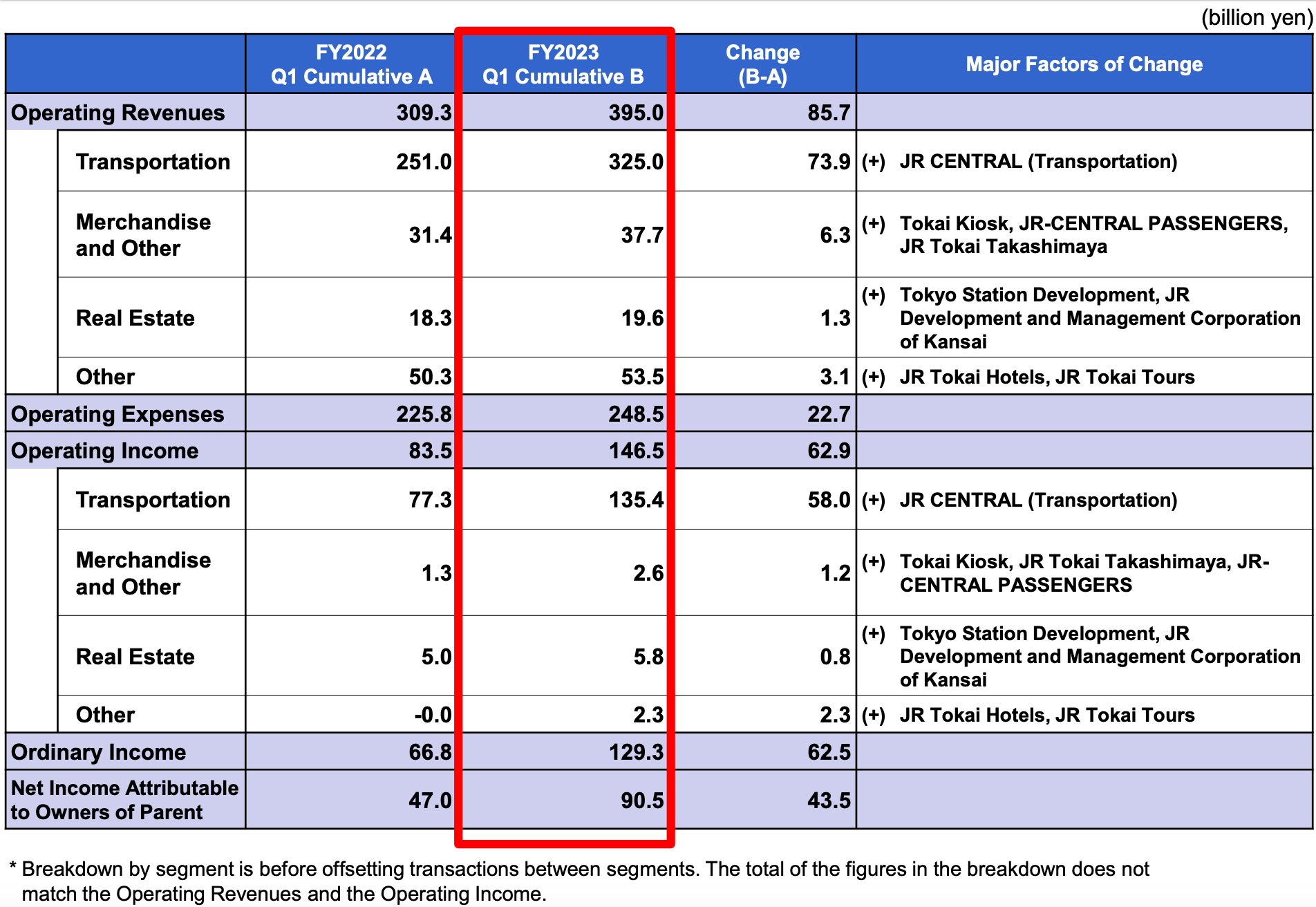
Task: Select the value 129.3
Action: click(636, 752)
